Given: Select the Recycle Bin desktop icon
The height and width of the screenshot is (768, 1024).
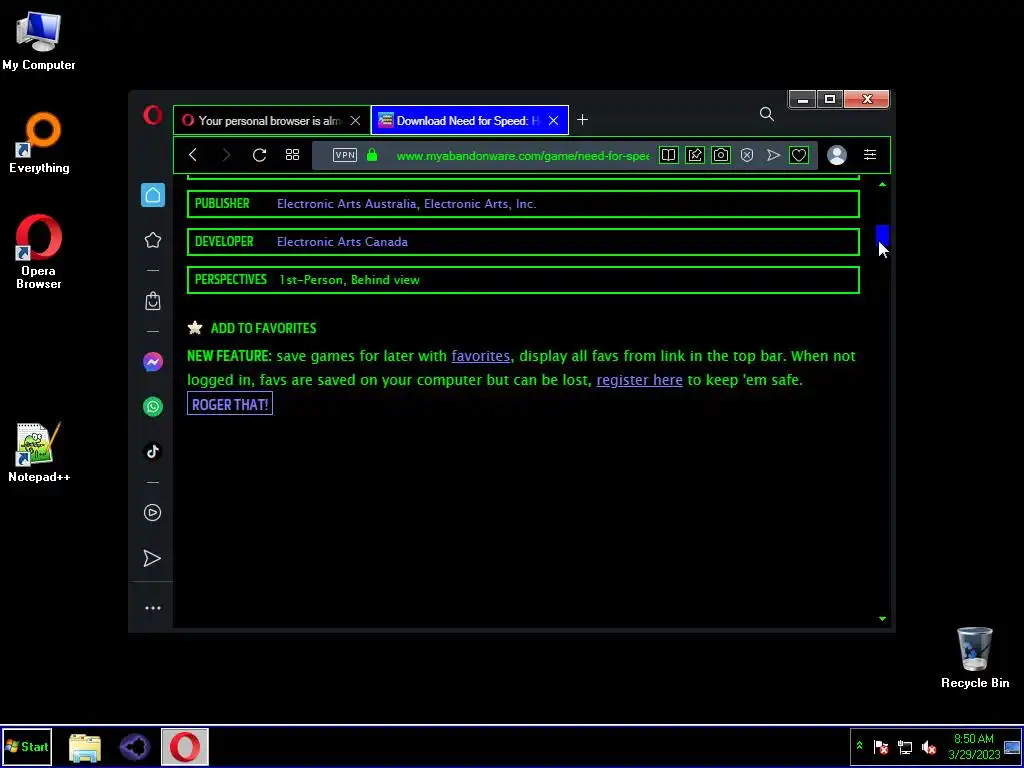Looking at the screenshot, I should [x=975, y=658].
